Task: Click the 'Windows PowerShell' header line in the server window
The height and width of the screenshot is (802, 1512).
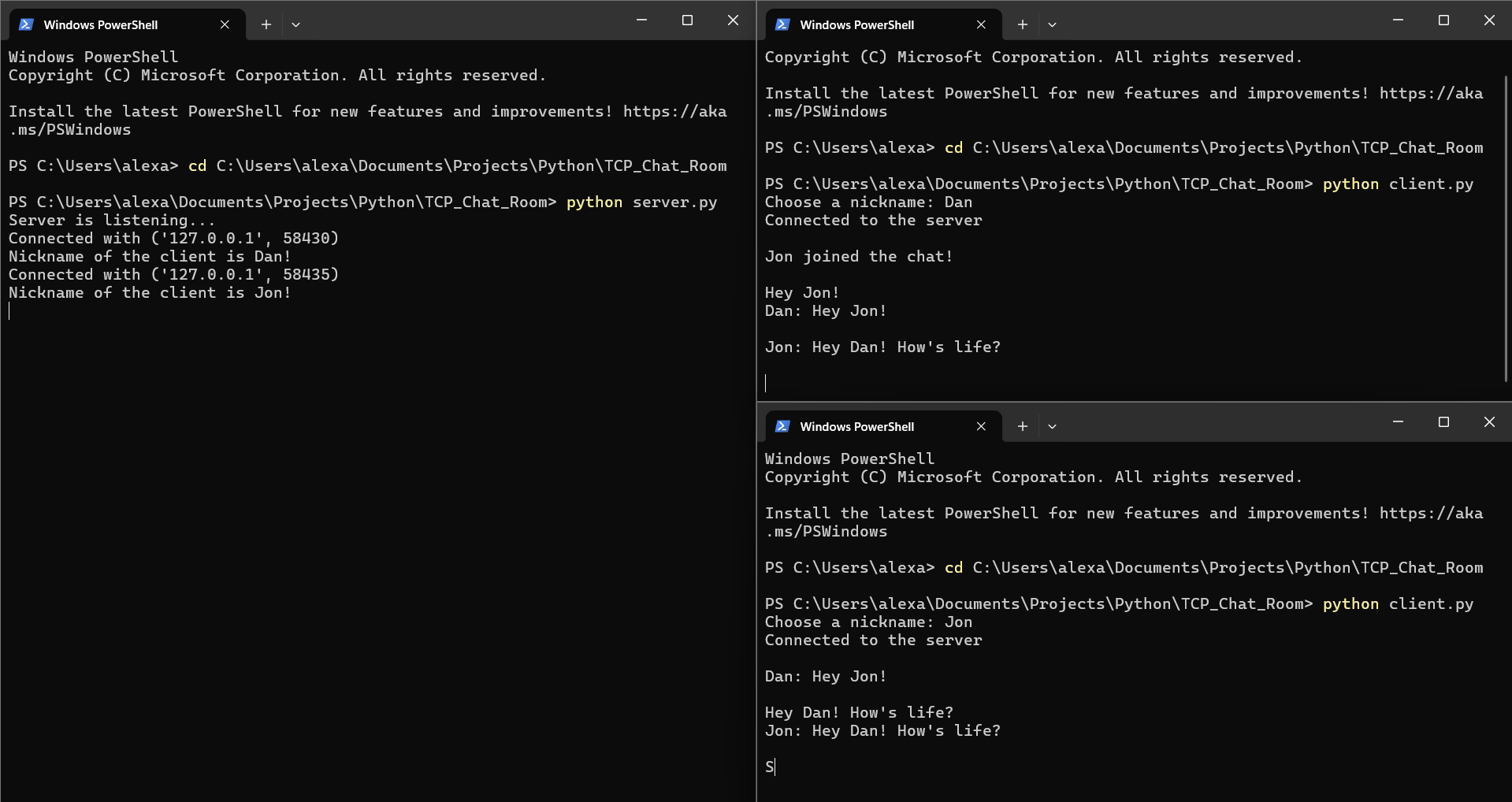Action: 93,58
